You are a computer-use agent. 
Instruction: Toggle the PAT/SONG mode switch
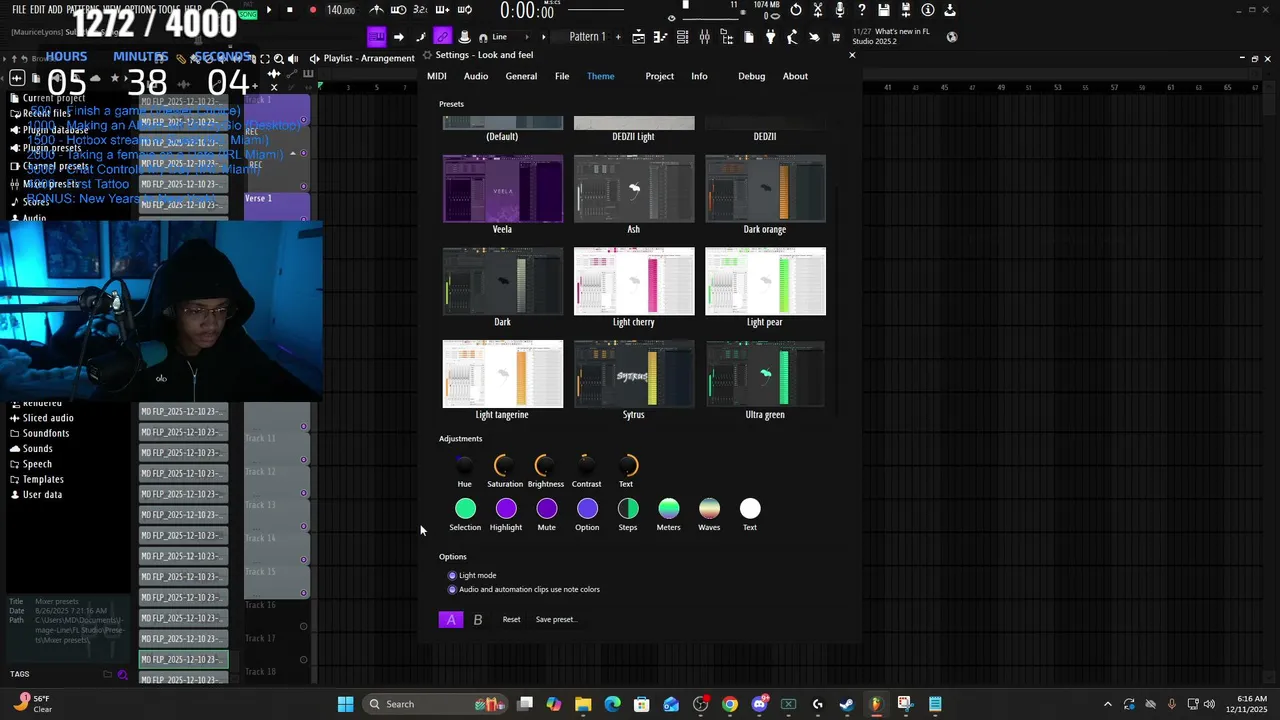248,10
